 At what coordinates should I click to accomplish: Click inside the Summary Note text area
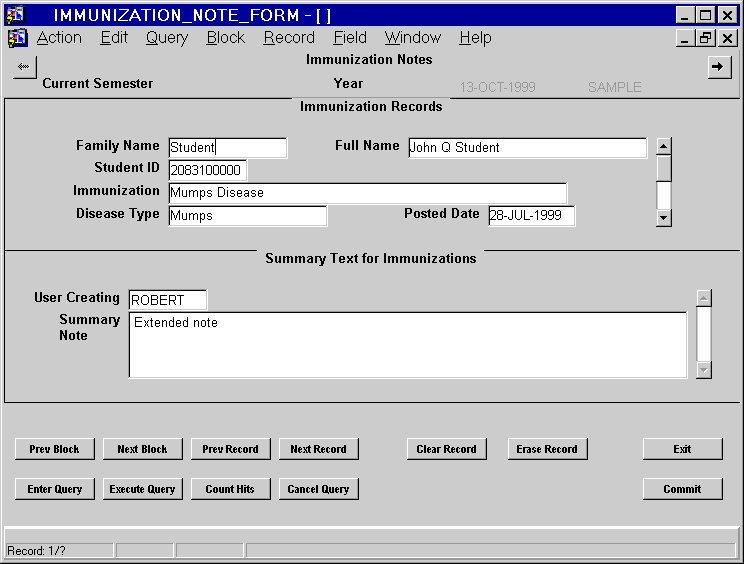(x=408, y=345)
